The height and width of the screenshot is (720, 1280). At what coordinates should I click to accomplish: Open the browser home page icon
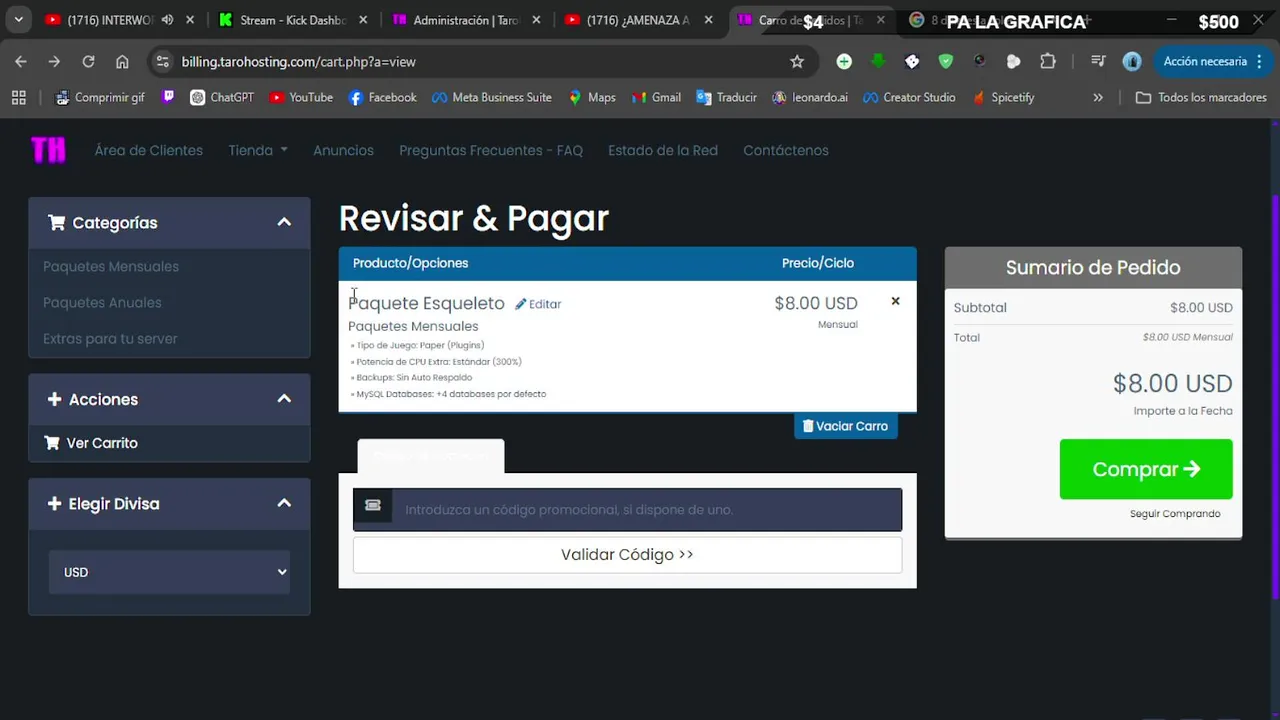point(122,61)
